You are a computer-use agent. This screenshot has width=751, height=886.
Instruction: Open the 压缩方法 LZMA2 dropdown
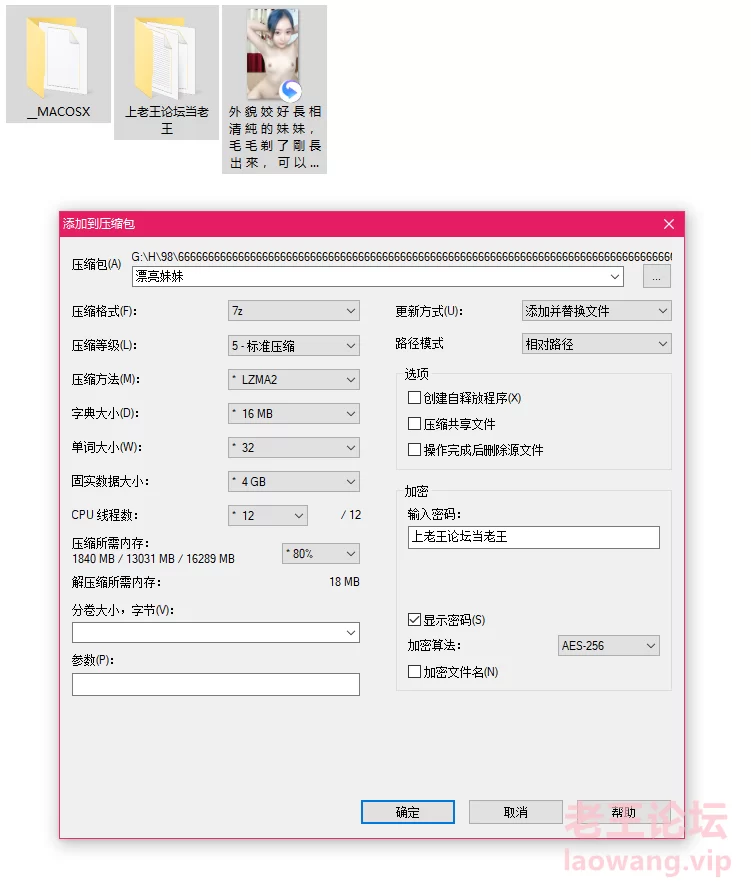point(293,380)
